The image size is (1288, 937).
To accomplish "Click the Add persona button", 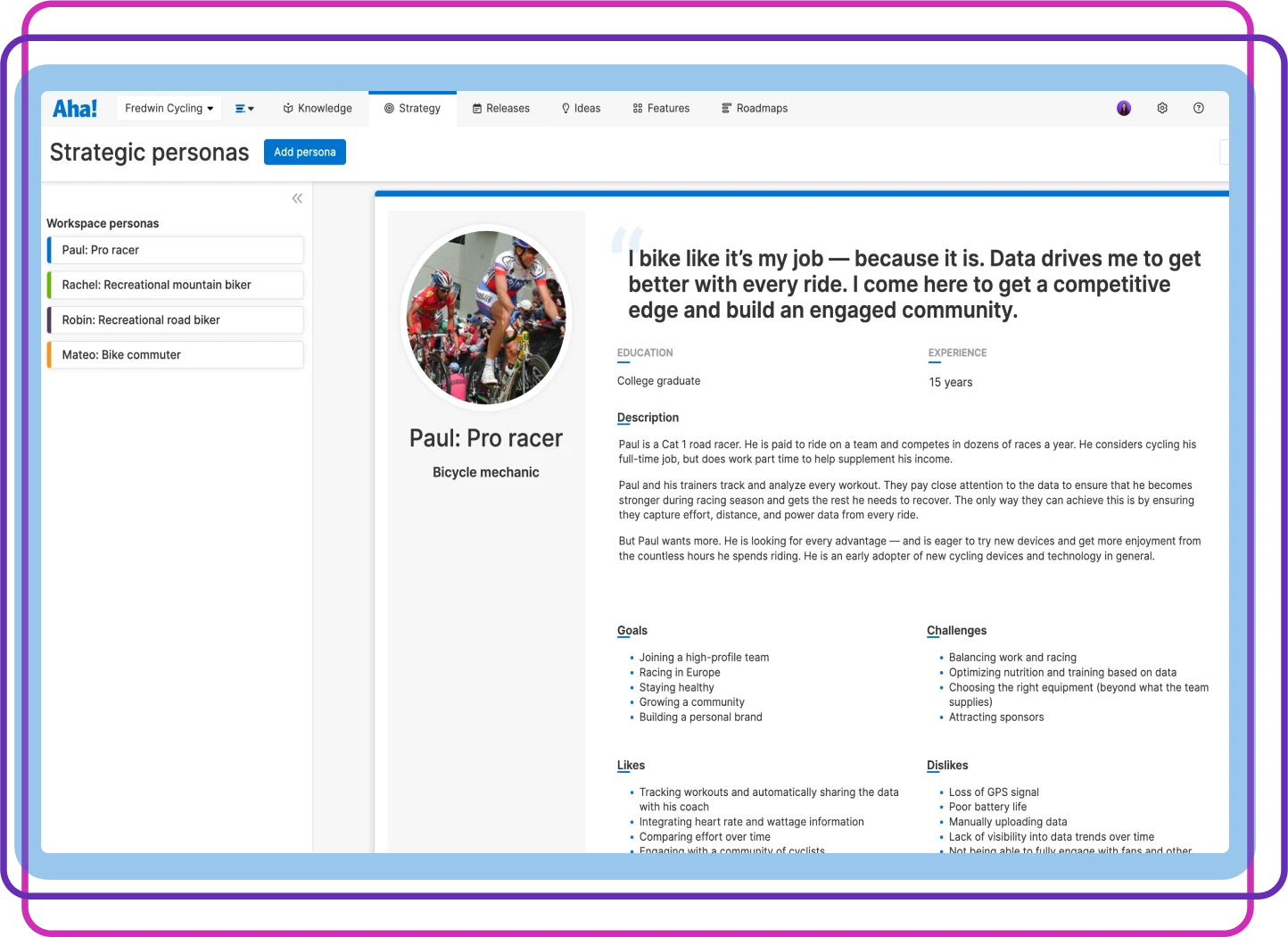I will pos(305,152).
